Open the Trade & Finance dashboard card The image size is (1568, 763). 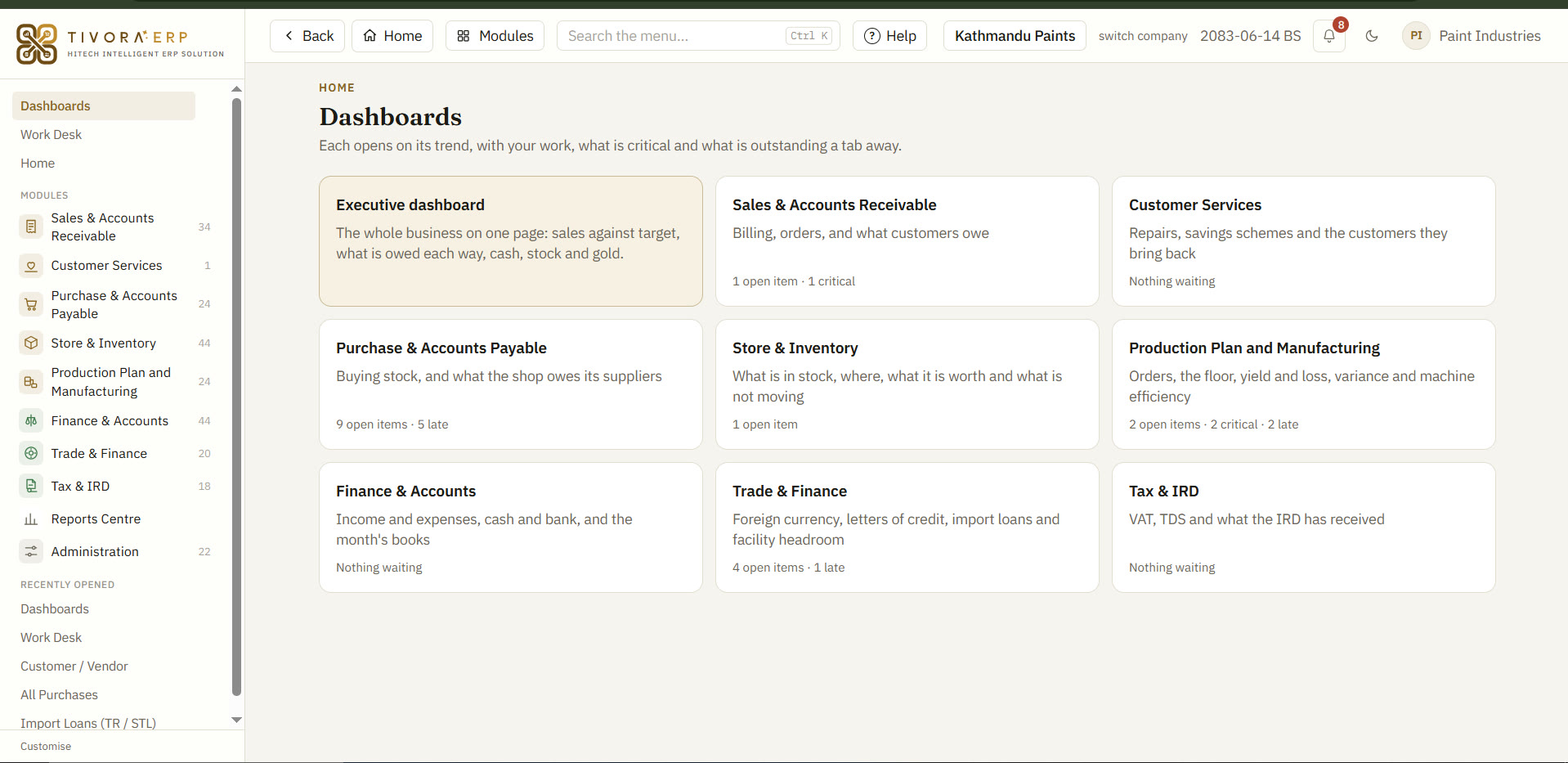click(907, 527)
